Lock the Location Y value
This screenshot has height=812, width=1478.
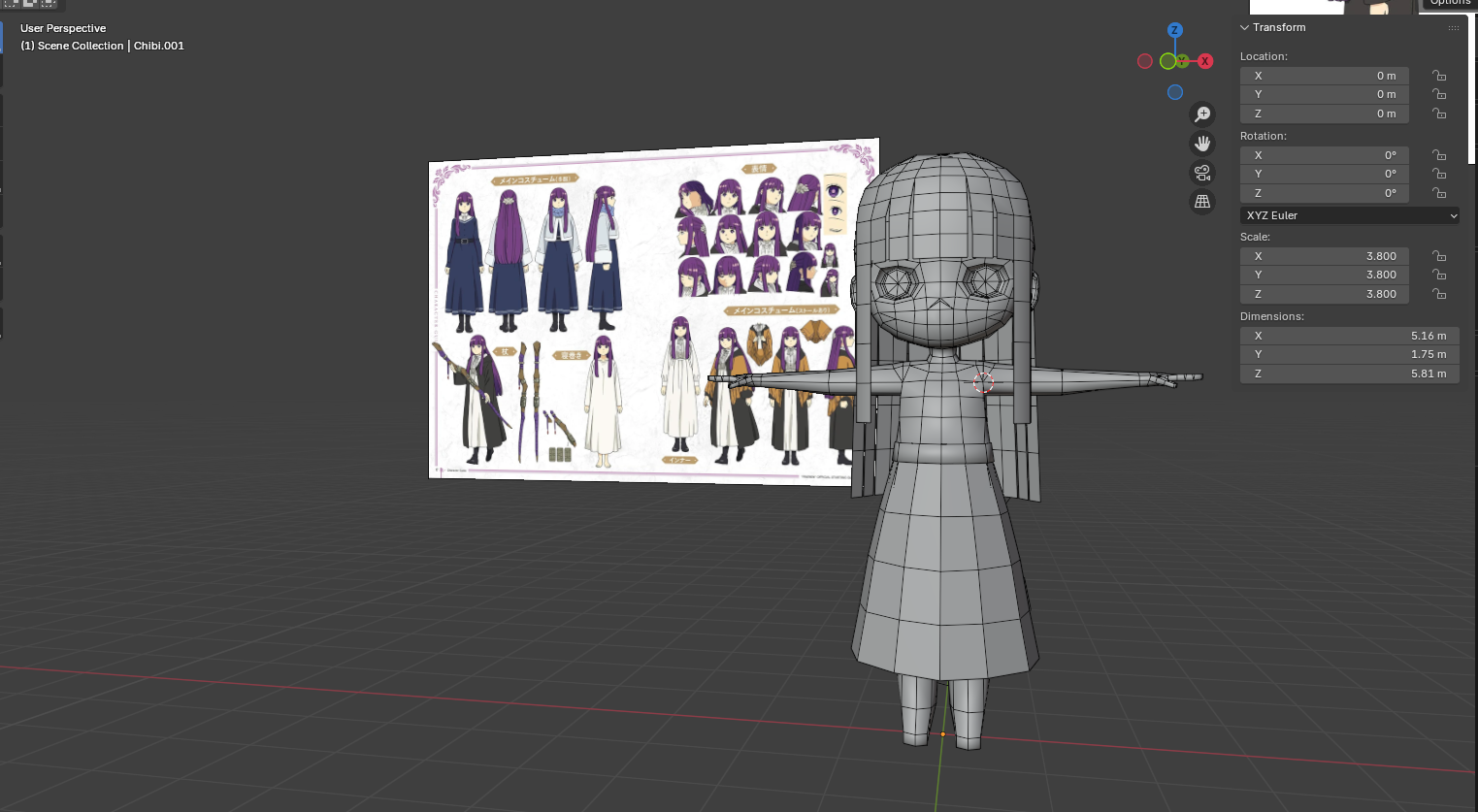click(x=1439, y=94)
